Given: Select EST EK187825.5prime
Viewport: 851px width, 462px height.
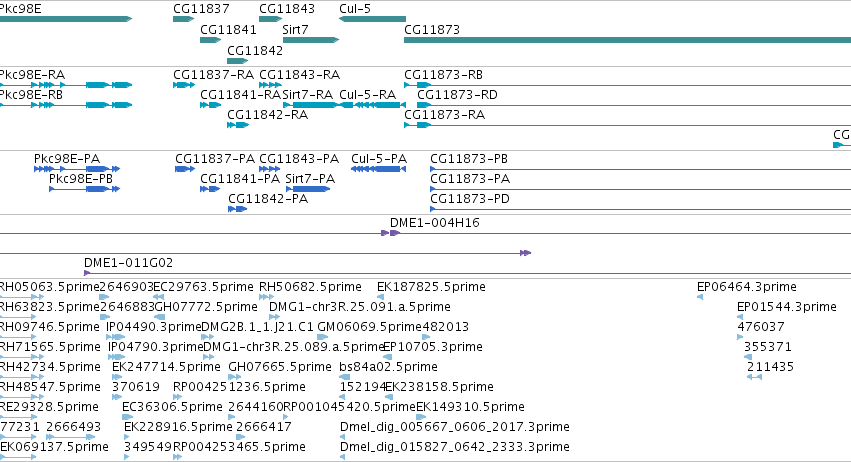Looking at the screenshot, I should pos(431,287).
